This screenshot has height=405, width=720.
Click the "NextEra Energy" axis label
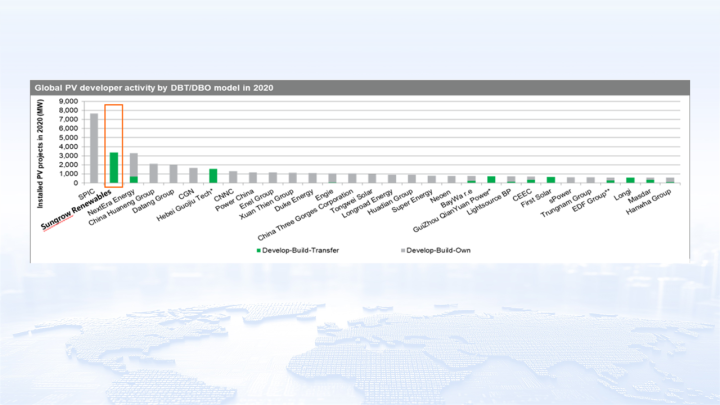(x=111, y=202)
